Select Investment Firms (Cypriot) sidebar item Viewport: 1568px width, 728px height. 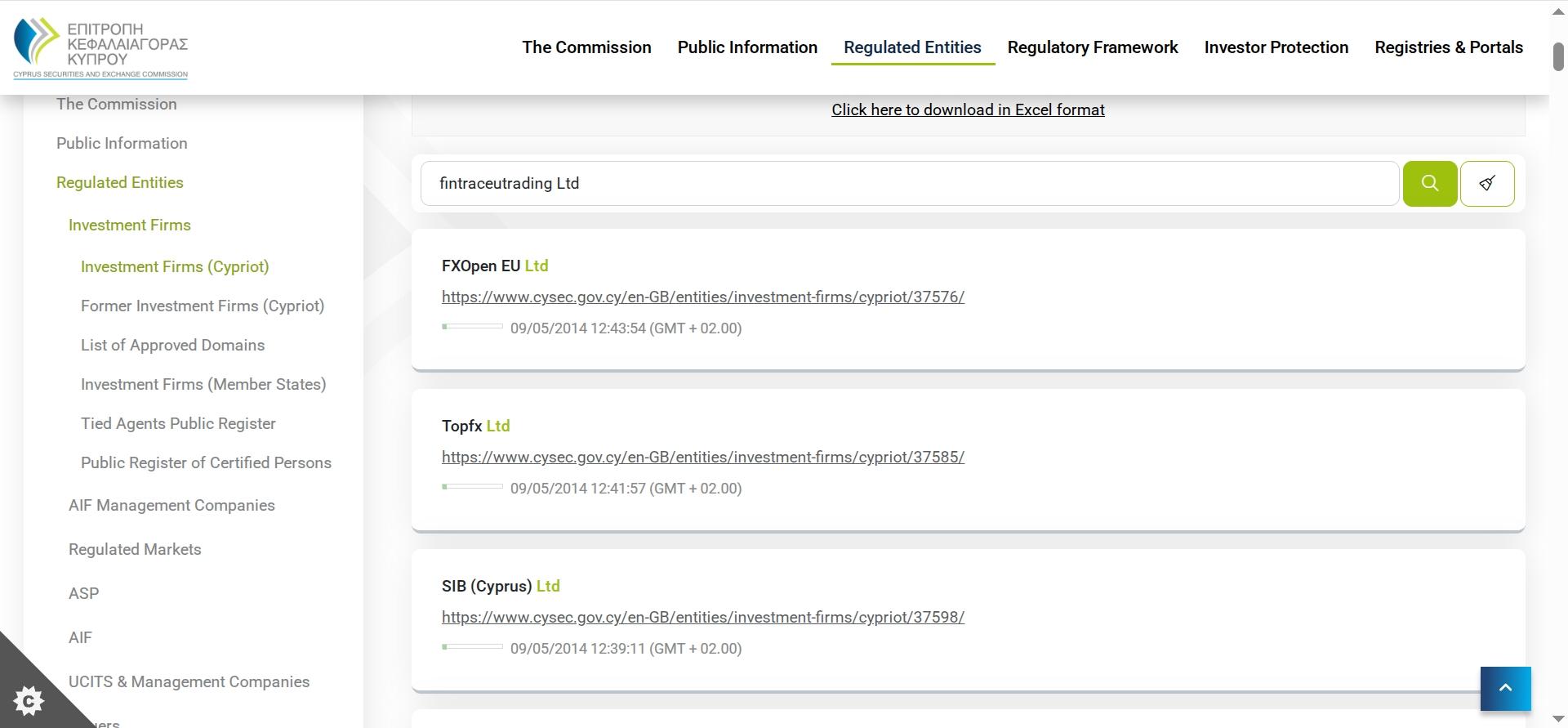(175, 266)
